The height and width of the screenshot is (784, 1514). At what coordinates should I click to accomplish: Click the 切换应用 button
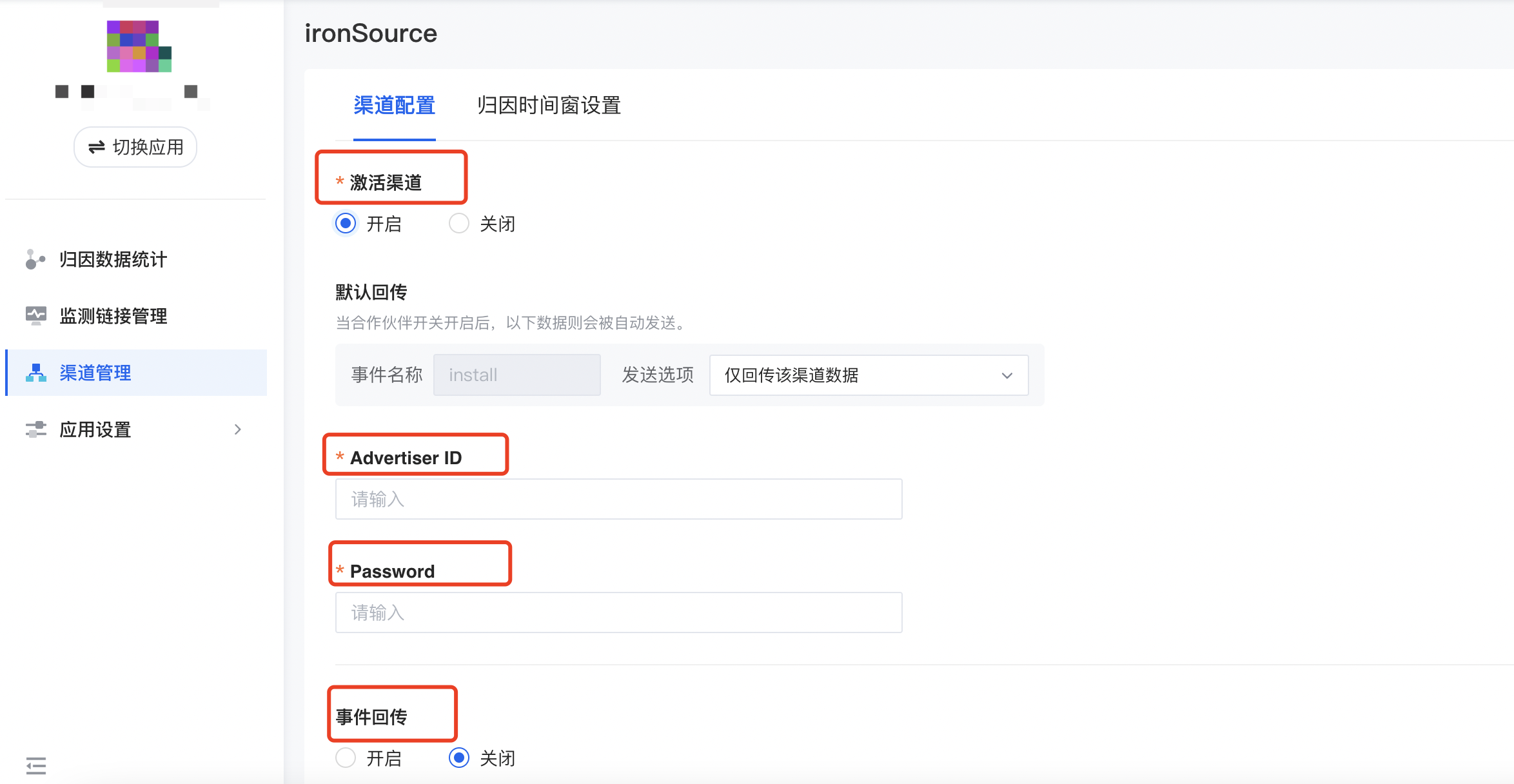point(135,146)
